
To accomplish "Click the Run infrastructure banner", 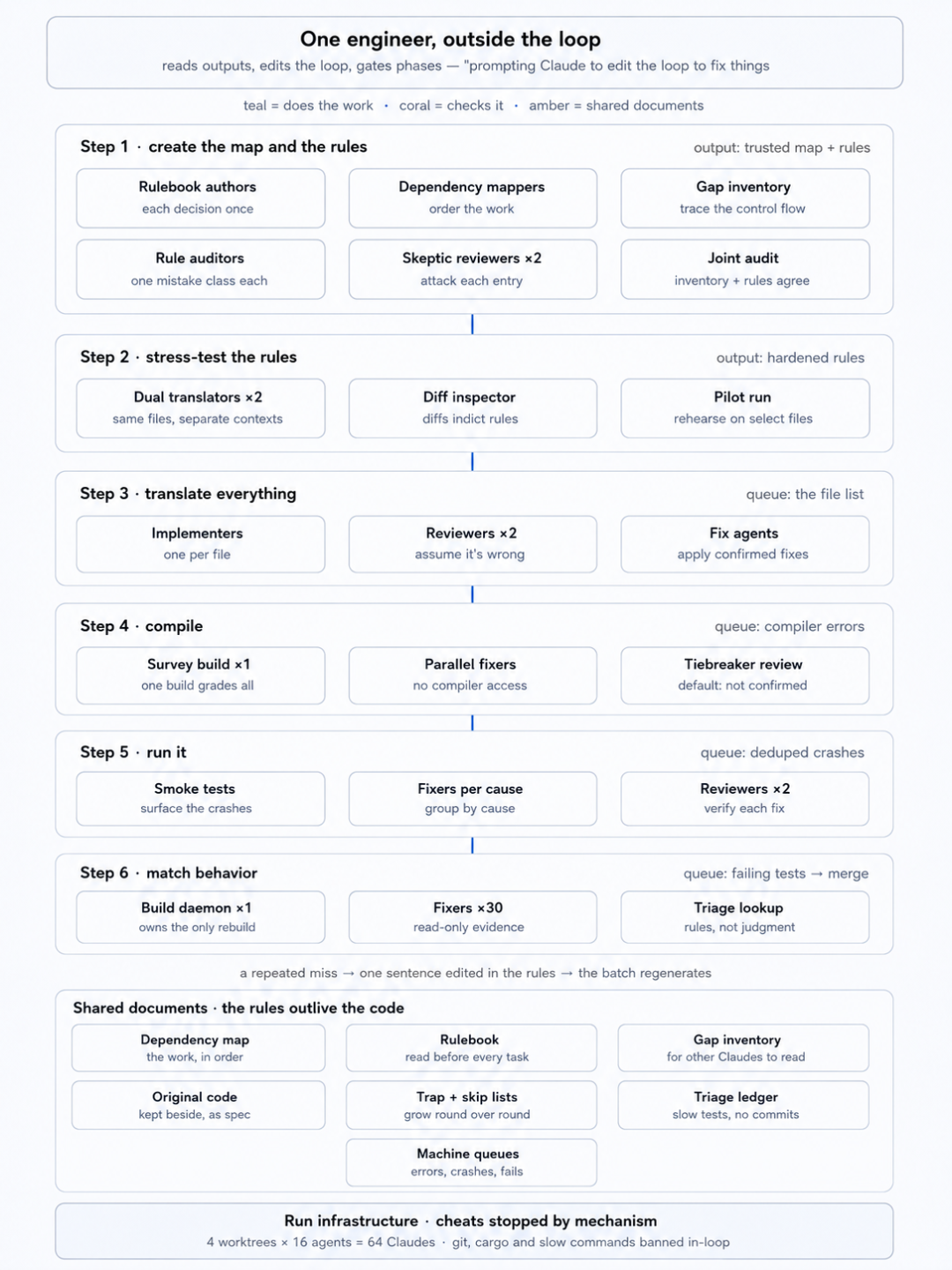I will [474, 1231].
